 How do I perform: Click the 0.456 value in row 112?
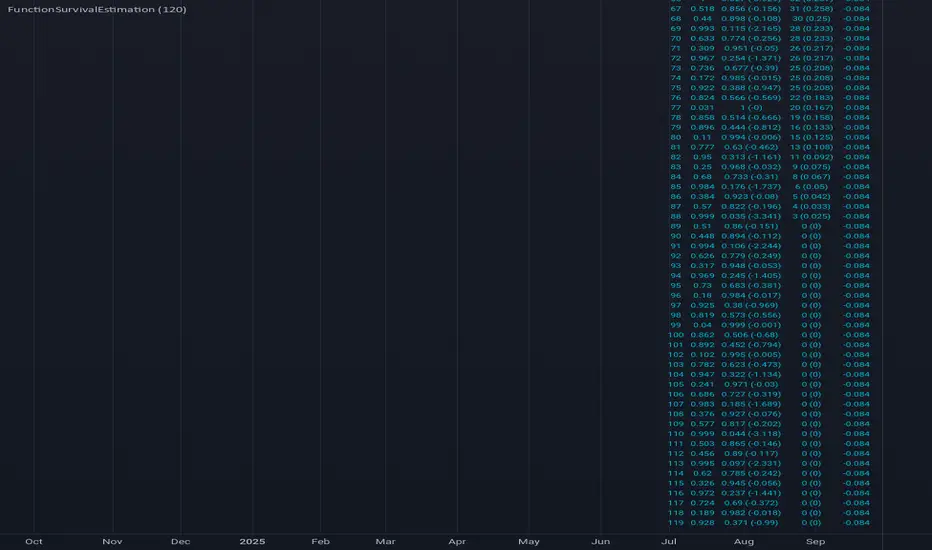(703, 454)
